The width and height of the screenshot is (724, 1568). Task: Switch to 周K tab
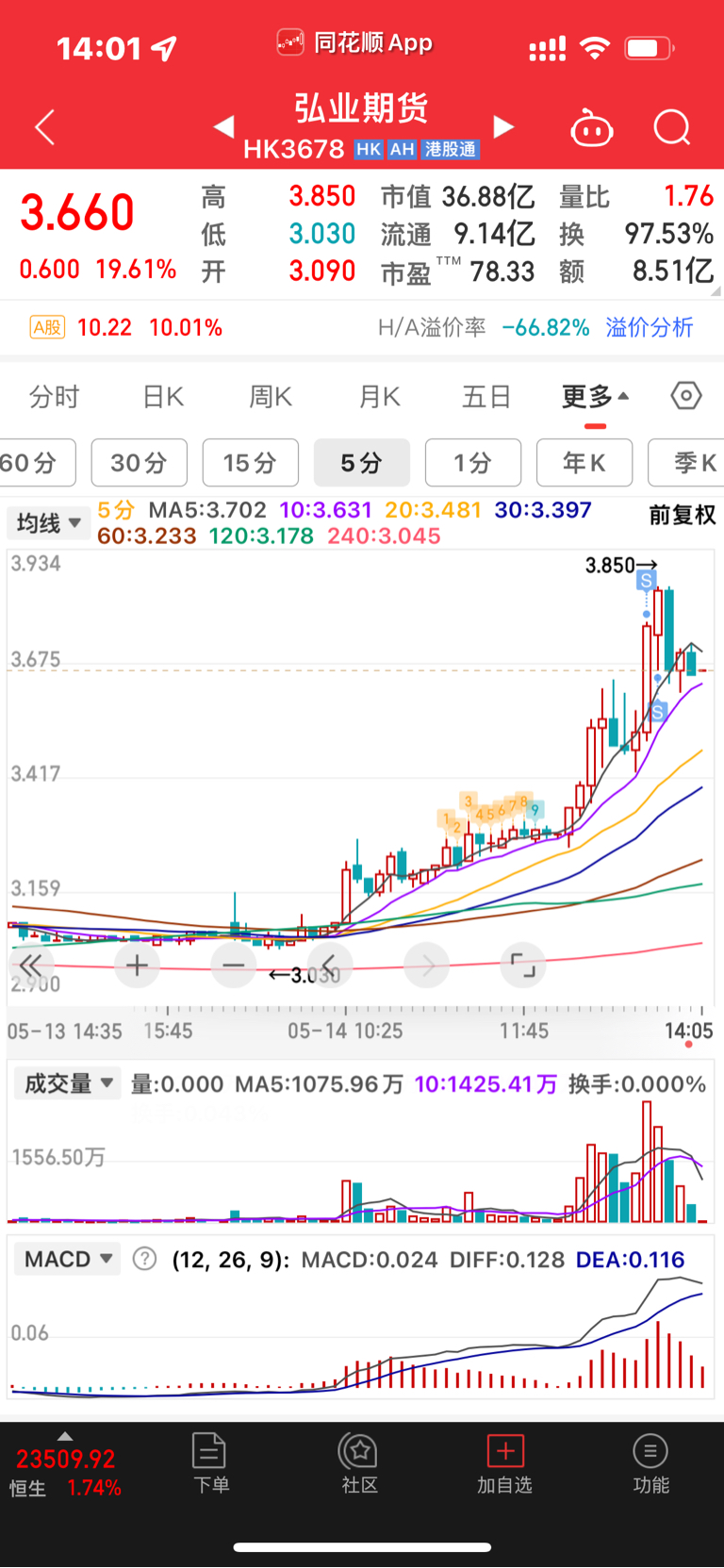pos(271,397)
